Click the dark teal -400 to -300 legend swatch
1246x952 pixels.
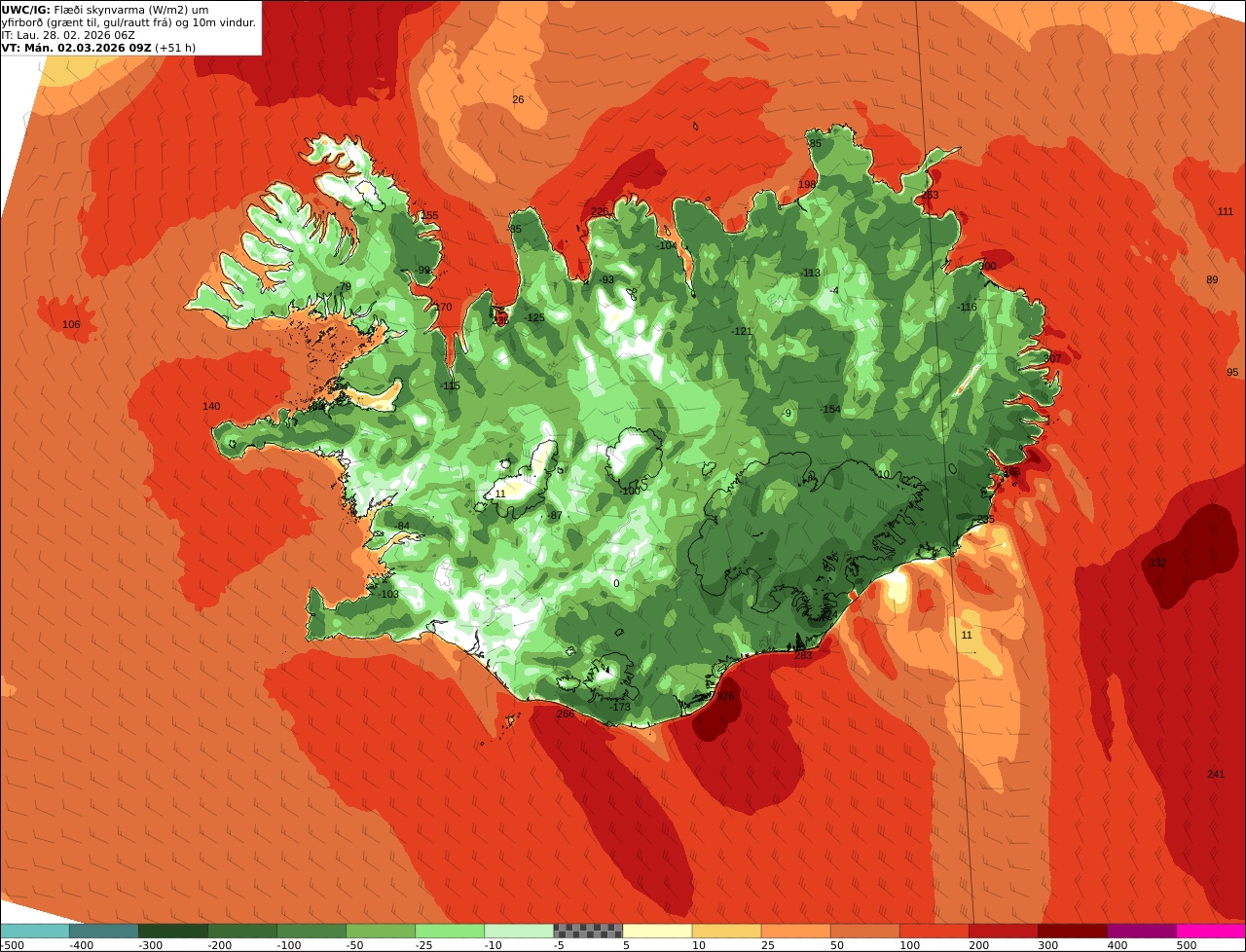pos(103,931)
